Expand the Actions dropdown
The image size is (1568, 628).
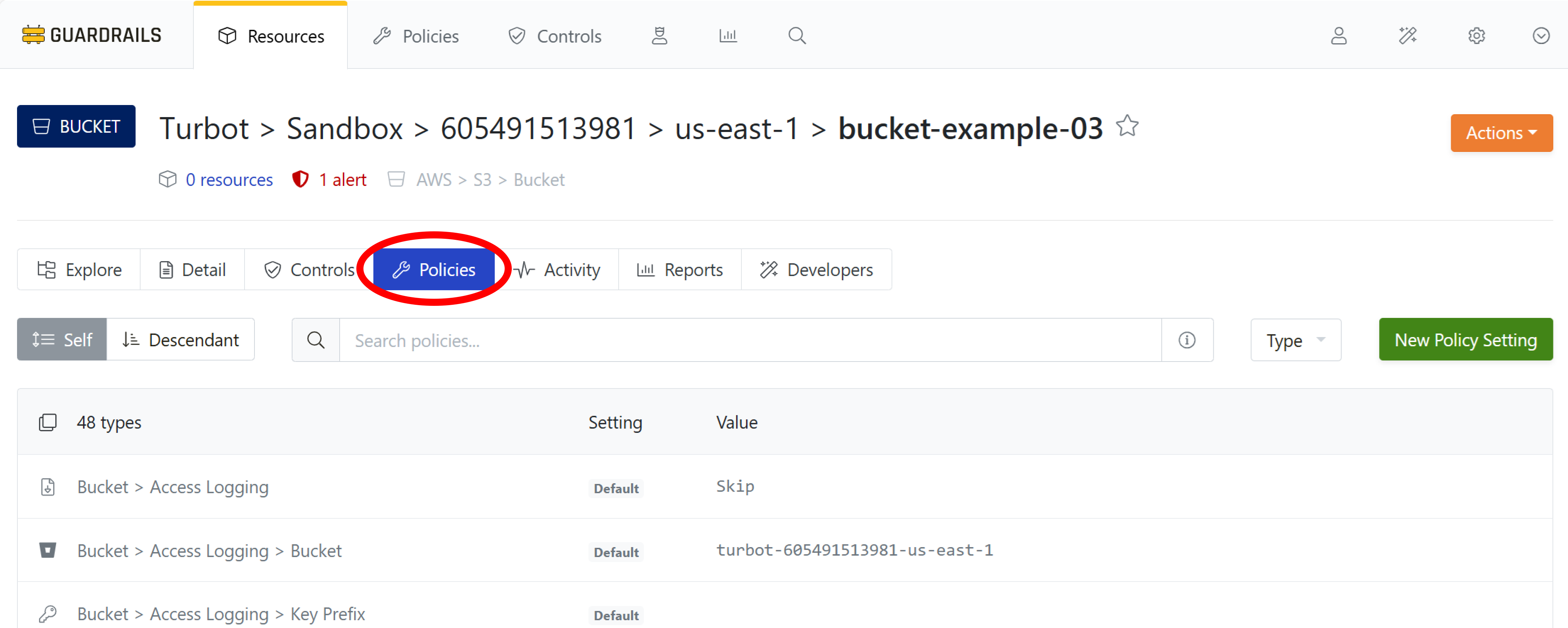point(1501,133)
